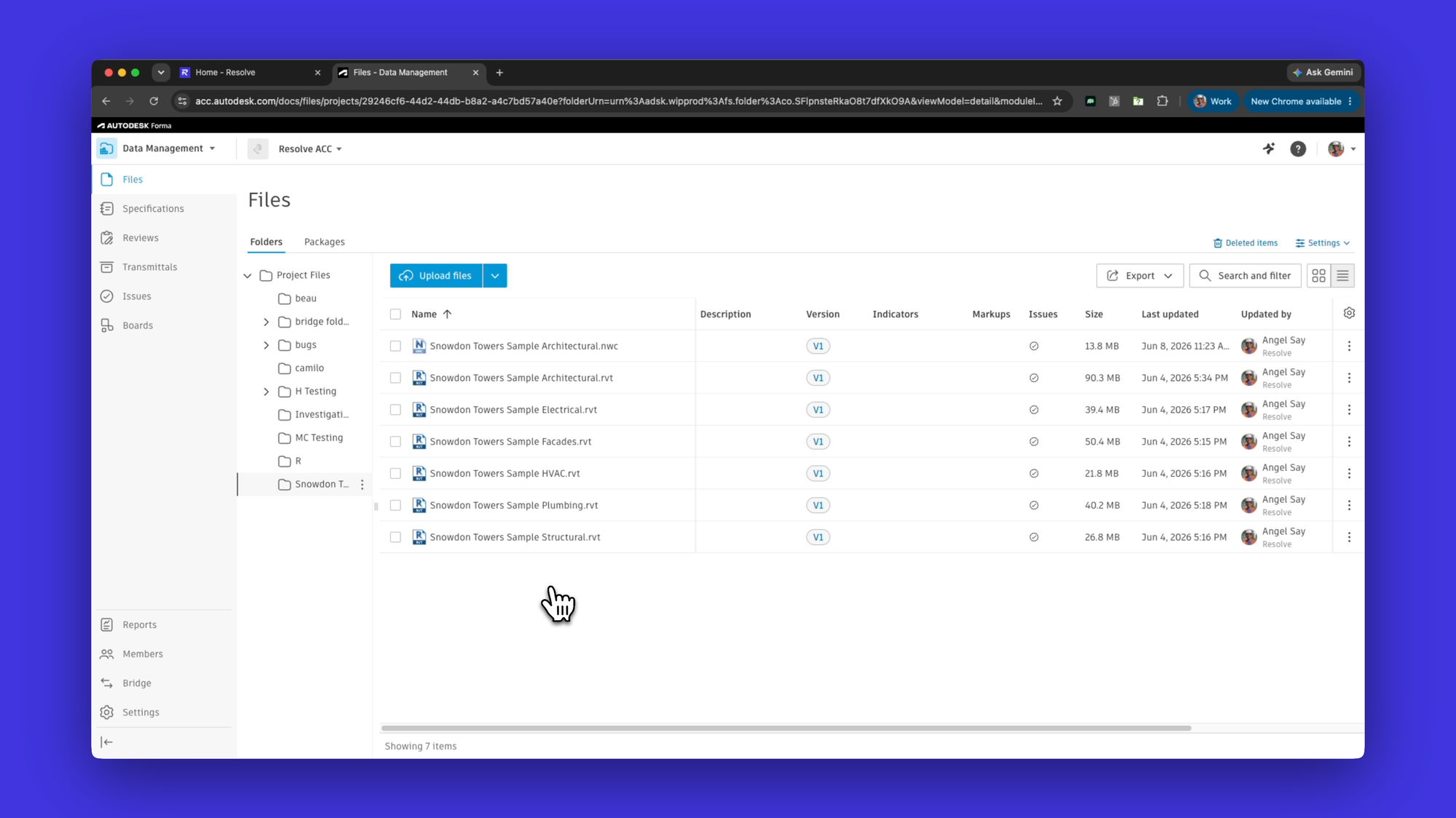Check Snowdon Towers Sample Structural.rvt checkbox
This screenshot has width=1456, height=818.
(395, 537)
